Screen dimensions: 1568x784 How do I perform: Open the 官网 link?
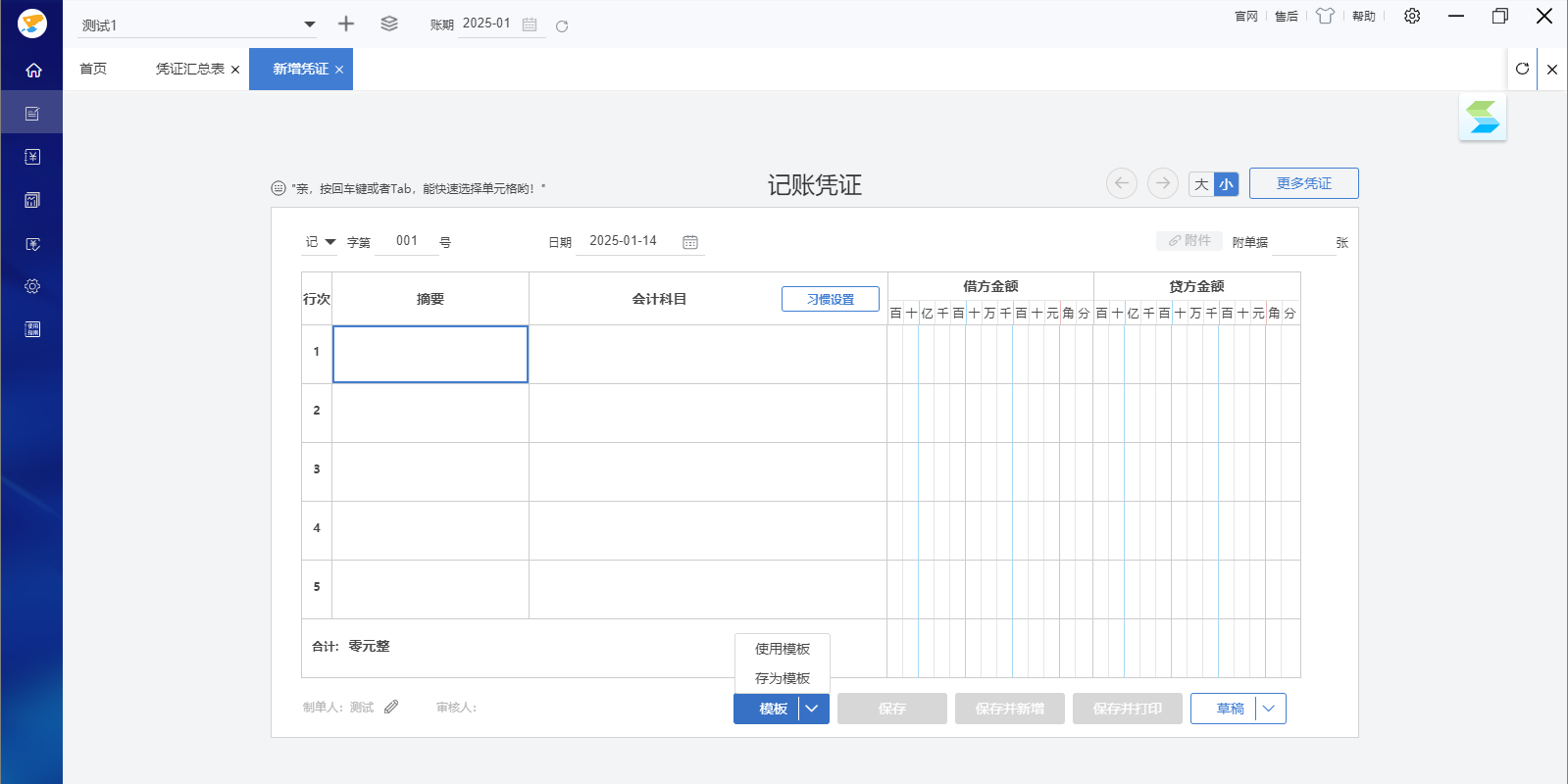(x=1246, y=16)
